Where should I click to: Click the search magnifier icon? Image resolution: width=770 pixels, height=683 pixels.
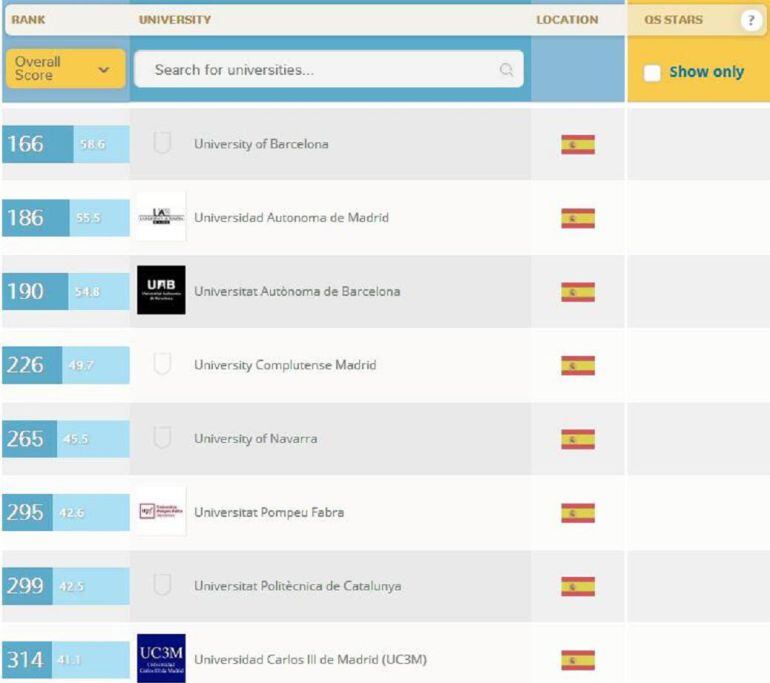tap(506, 70)
